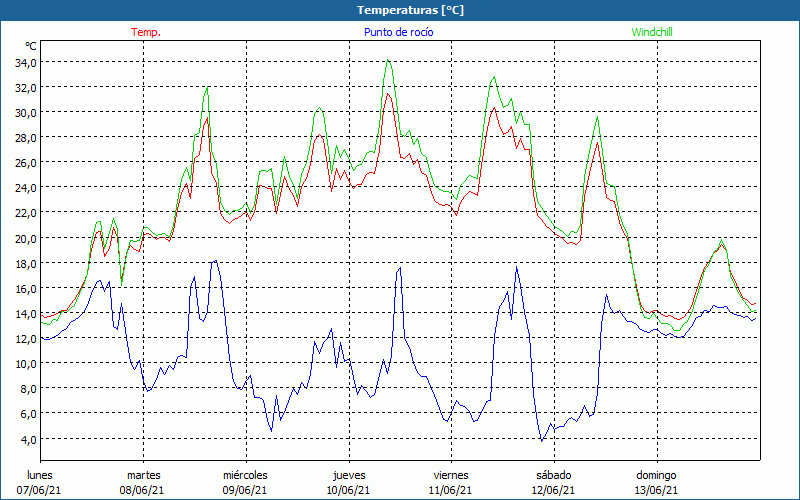Click the 'Temperaturas [°C]' chart title
The height and width of the screenshot is (500, 800).
(410, 10)
